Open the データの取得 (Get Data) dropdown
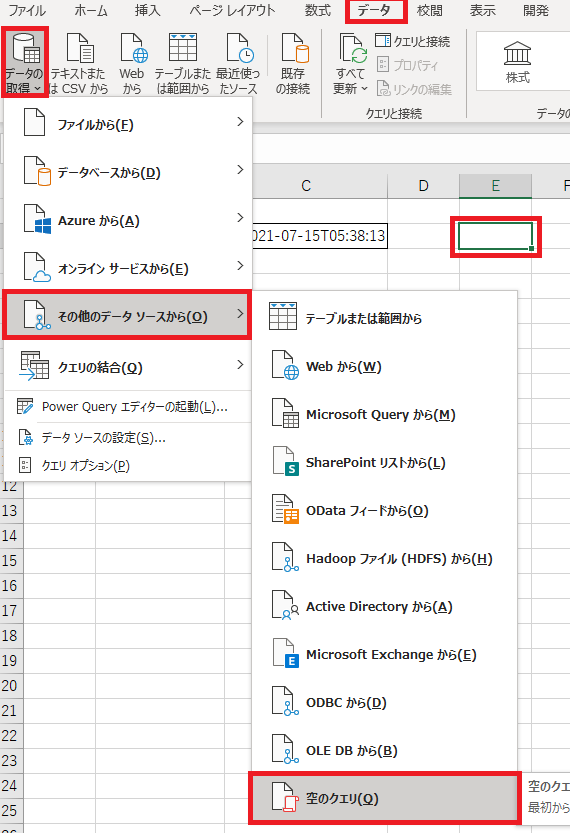This screenshot has width=570, height=833. click(24, 63)
